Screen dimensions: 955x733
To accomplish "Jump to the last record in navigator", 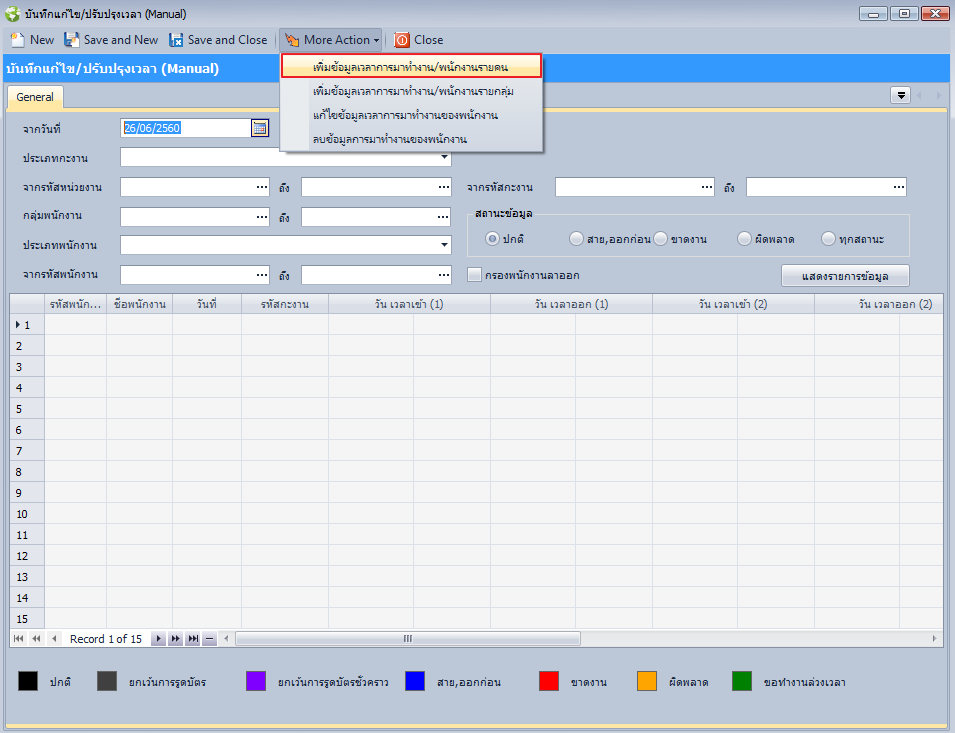I will click(x=192, y=638).
